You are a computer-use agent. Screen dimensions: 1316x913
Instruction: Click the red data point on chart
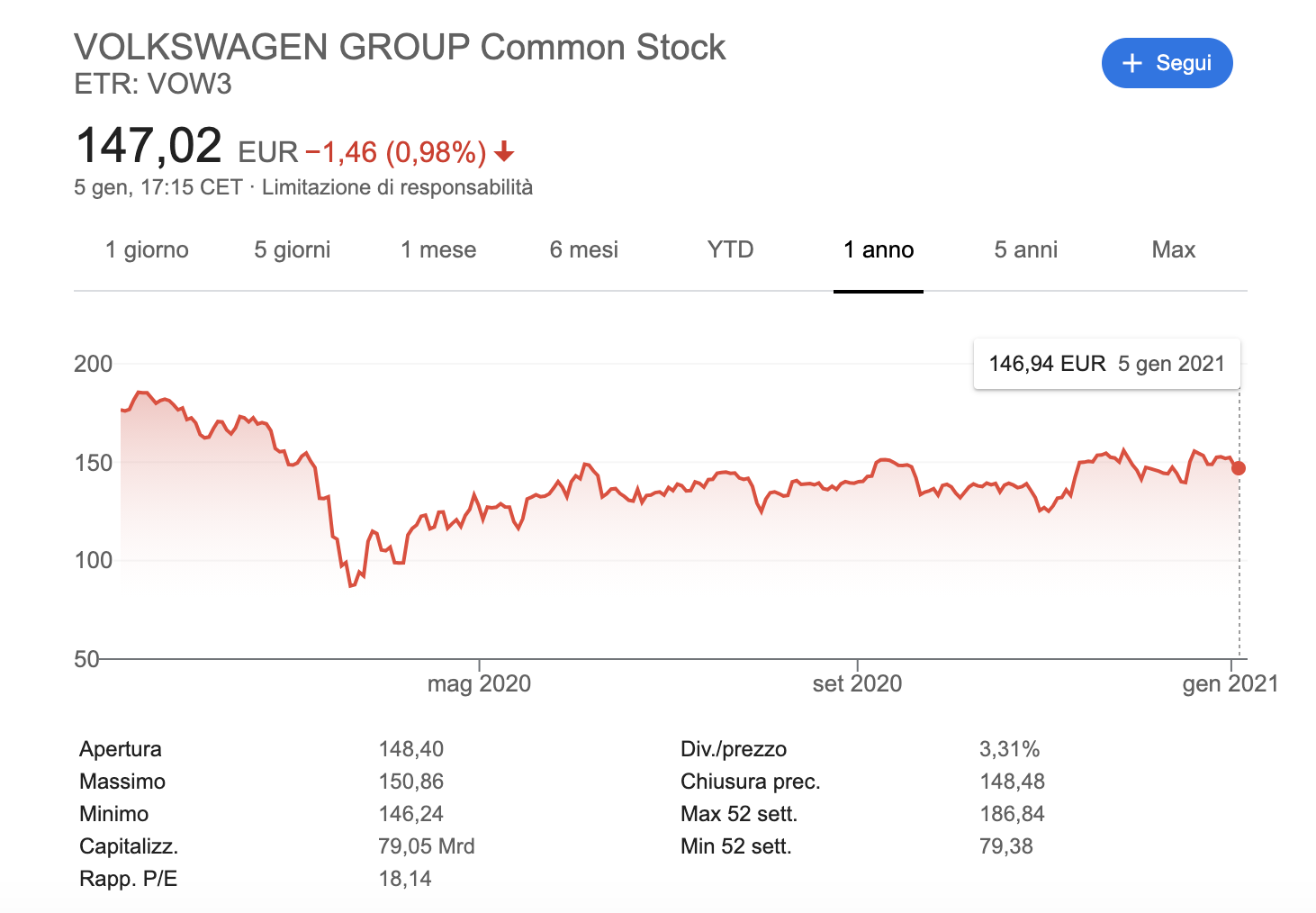1239,468
